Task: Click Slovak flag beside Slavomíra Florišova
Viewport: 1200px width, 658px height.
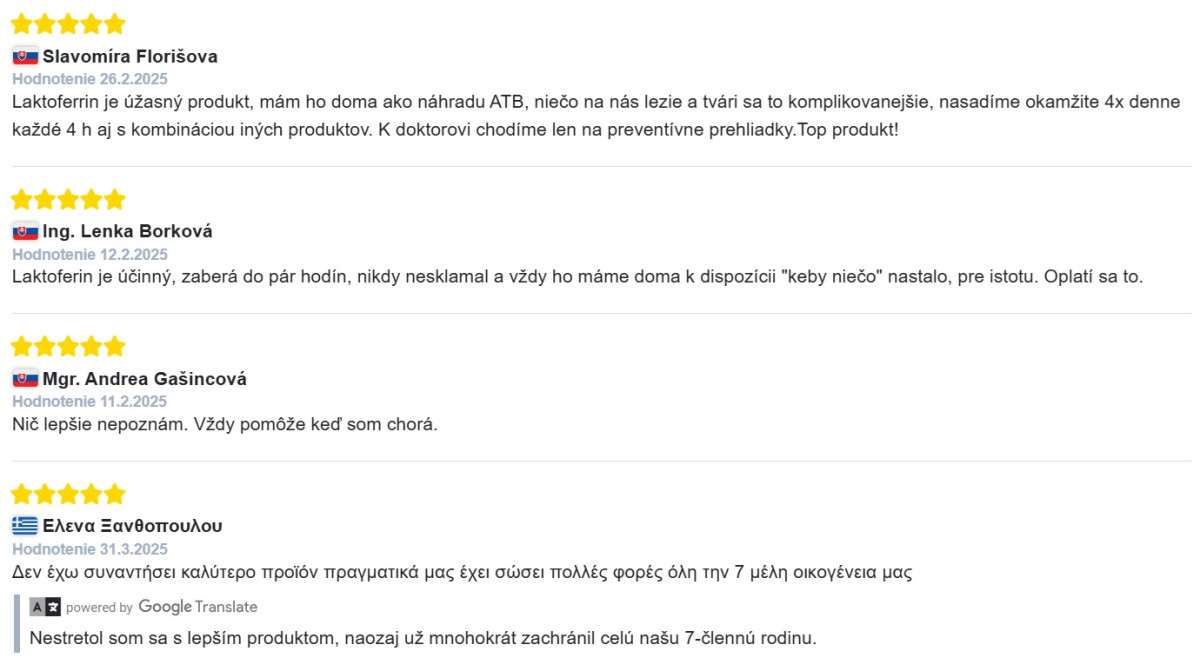Action: coord(25,56)
